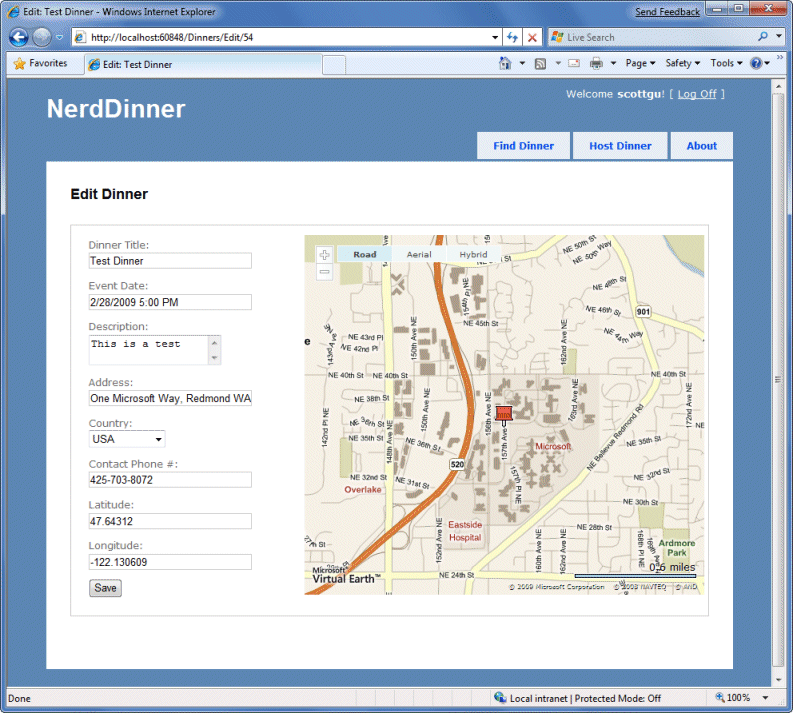This screenshot has height=713, width=793.
Task: Click the red dinner pushpin on map
Action: [x=504, y=415]
